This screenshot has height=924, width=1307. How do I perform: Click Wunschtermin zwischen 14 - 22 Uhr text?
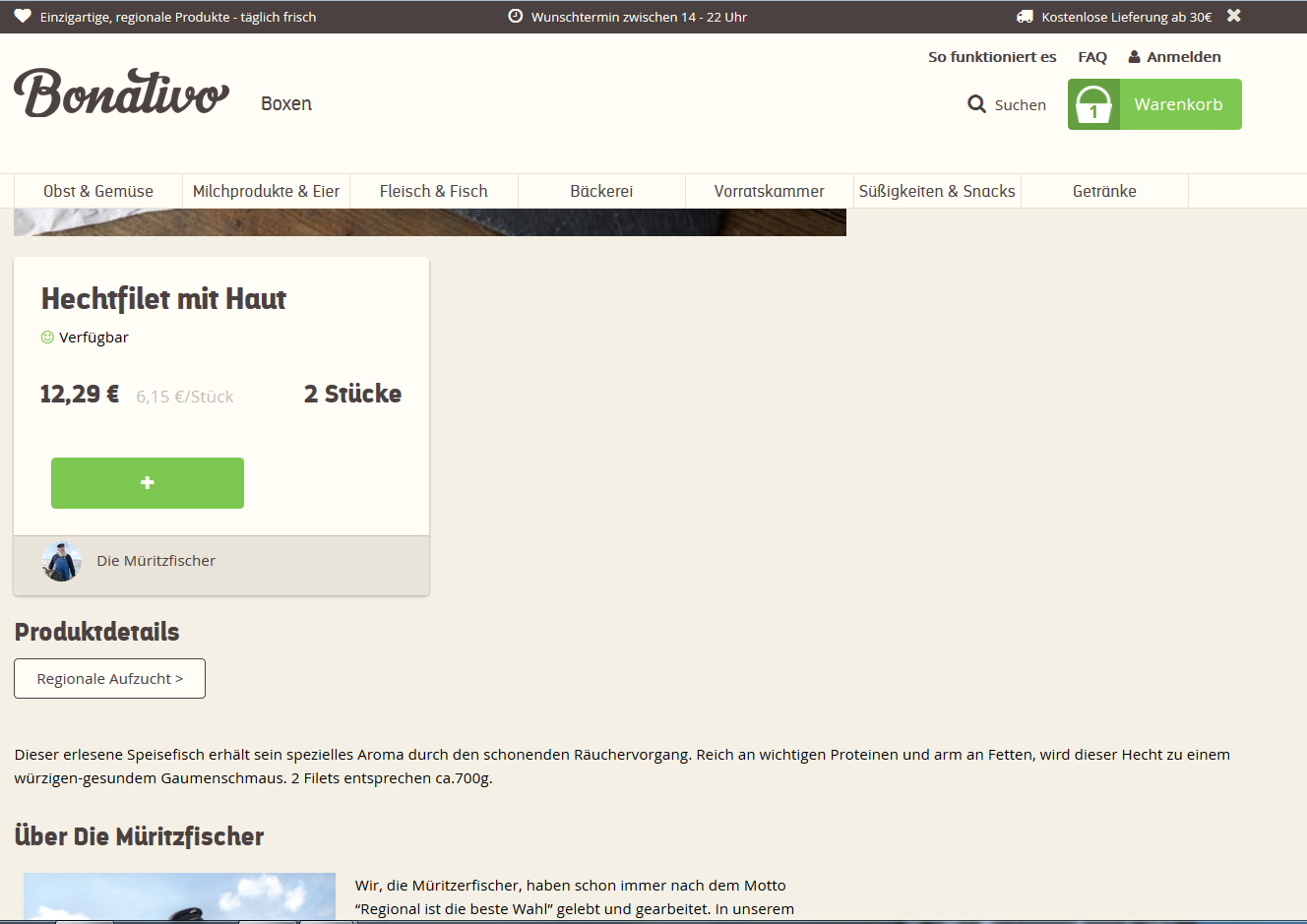(x=639, y=17)
